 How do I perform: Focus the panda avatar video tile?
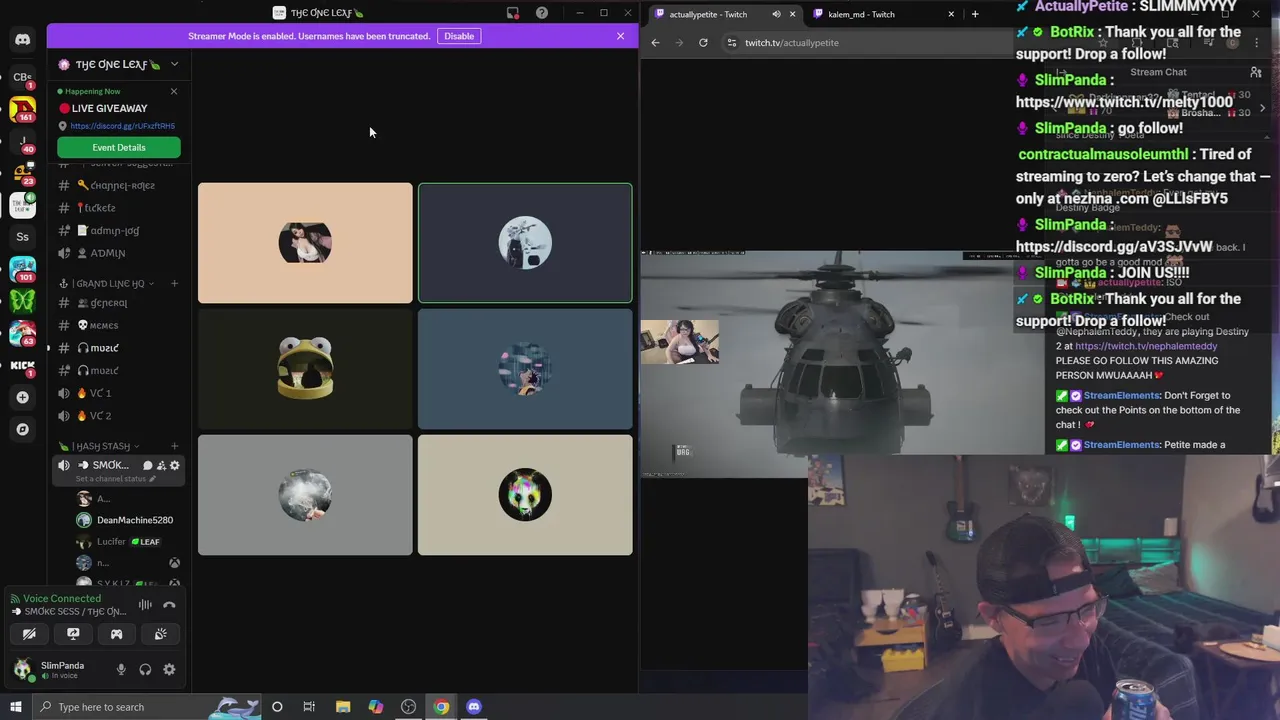[525, 495]
